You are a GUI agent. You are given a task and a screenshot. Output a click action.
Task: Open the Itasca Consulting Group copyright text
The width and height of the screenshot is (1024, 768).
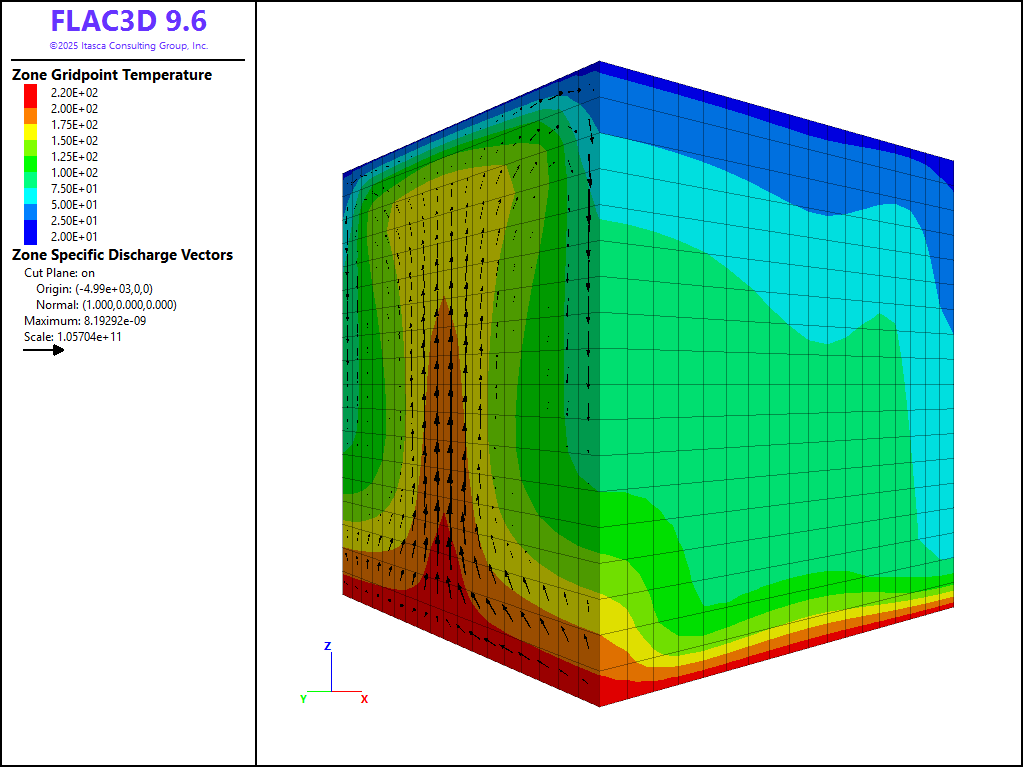128,46
